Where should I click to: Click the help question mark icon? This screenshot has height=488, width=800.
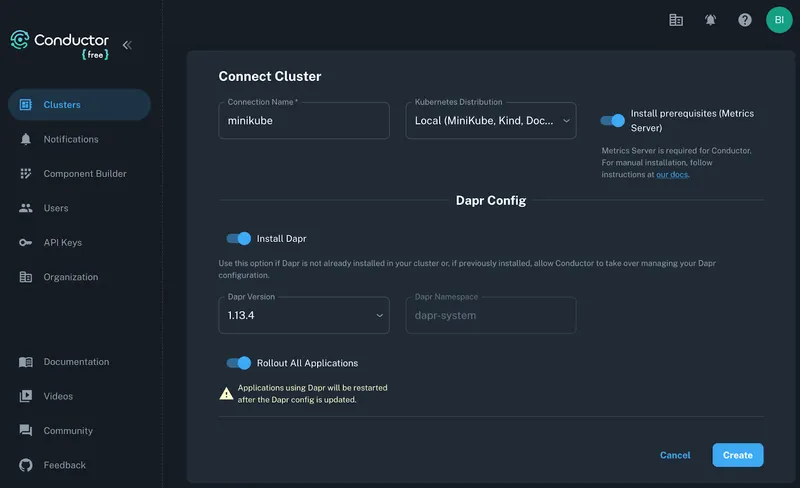click(x=744, y=19)
